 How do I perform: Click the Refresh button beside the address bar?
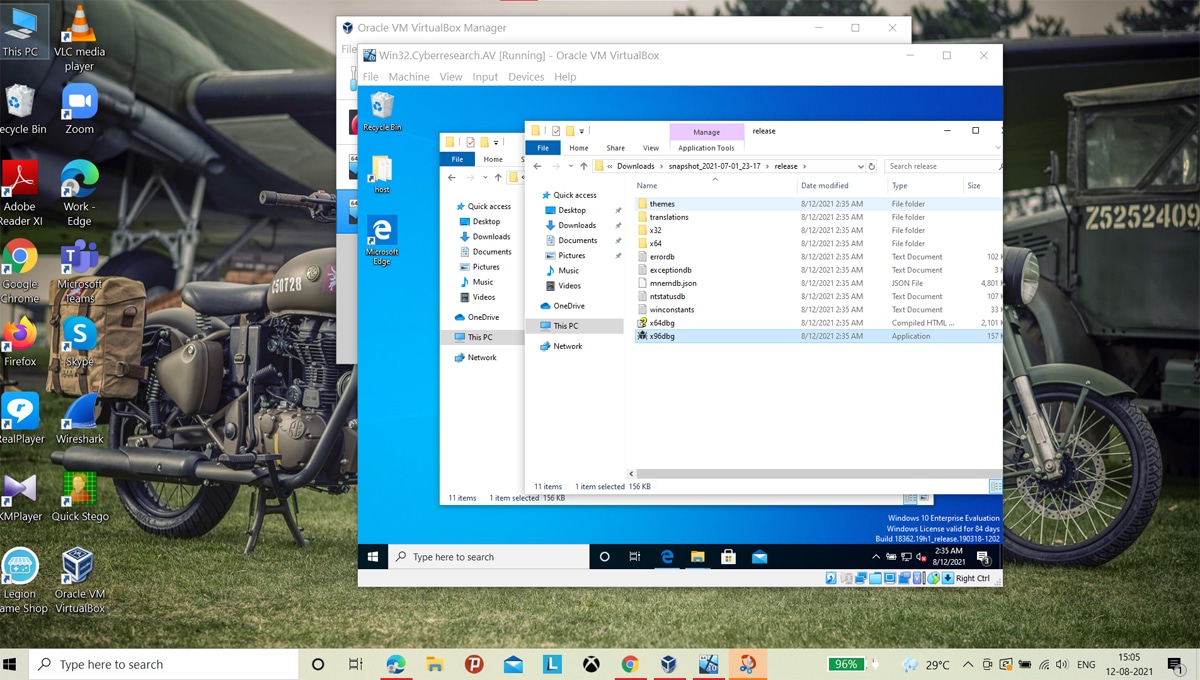click(872, 167)
